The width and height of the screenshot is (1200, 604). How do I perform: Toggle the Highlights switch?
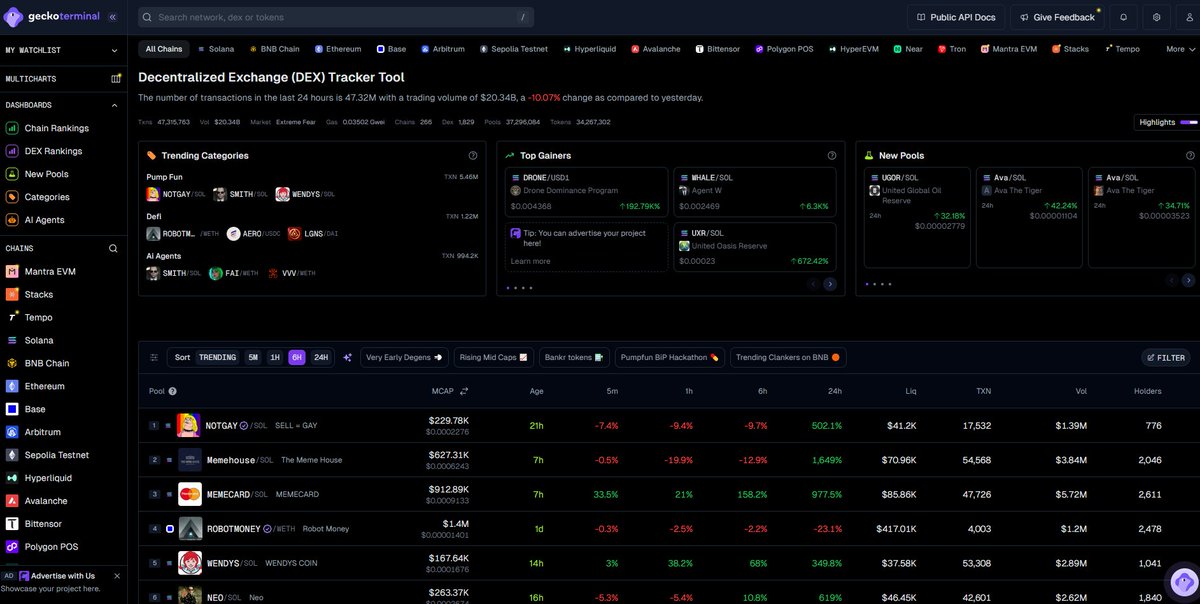point(1188,122)
